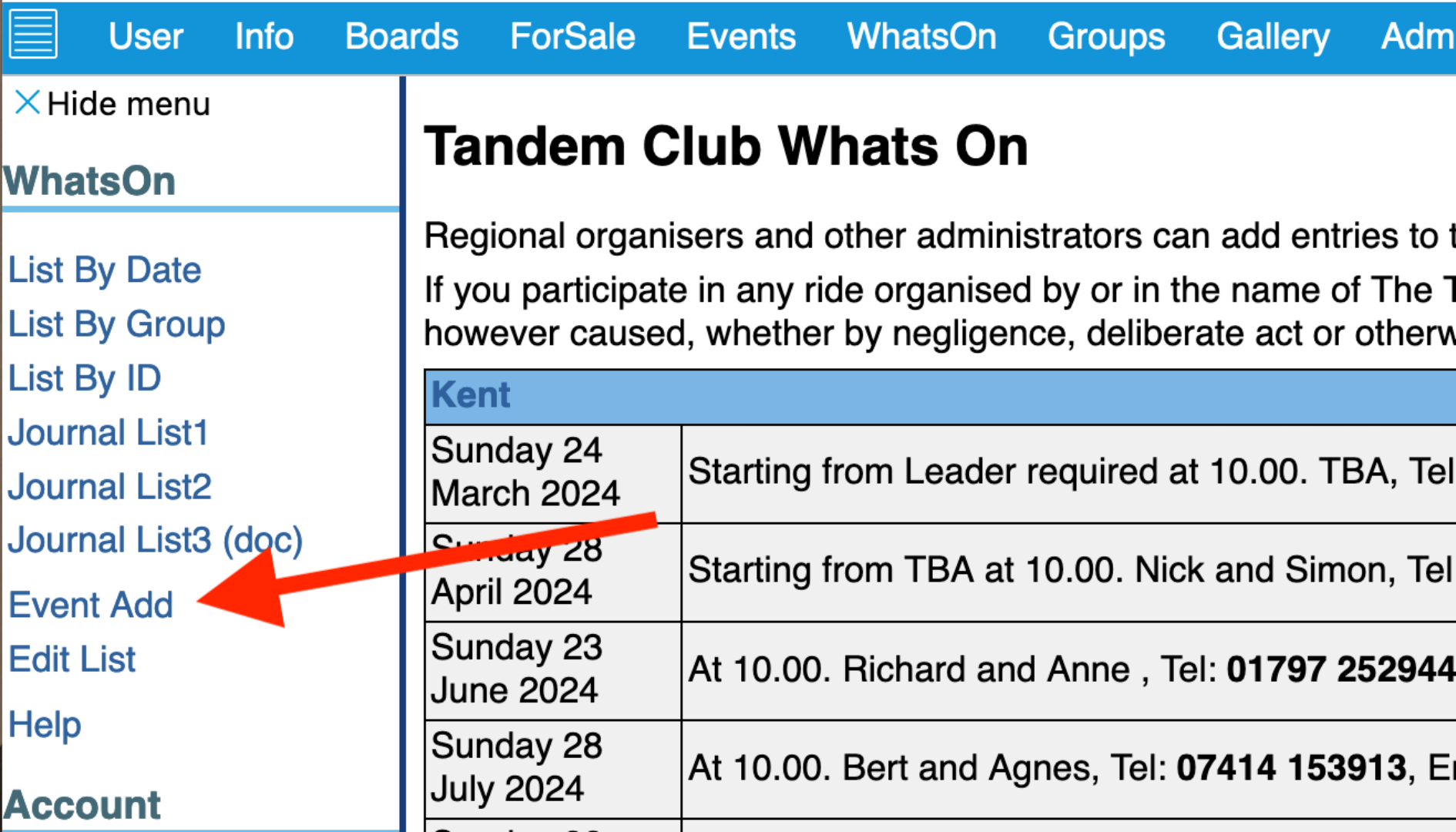Open the ForSale menu
Image resolution: width=1456 pixels, height=832 pixels.
[572, 36]
